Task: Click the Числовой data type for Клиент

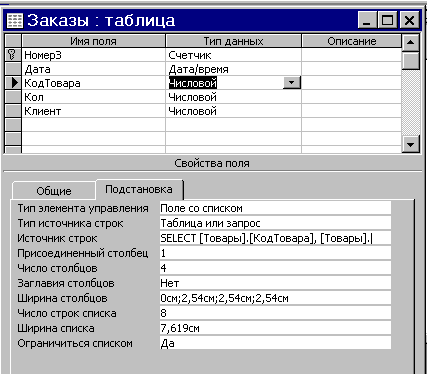Action: point(233,111)
